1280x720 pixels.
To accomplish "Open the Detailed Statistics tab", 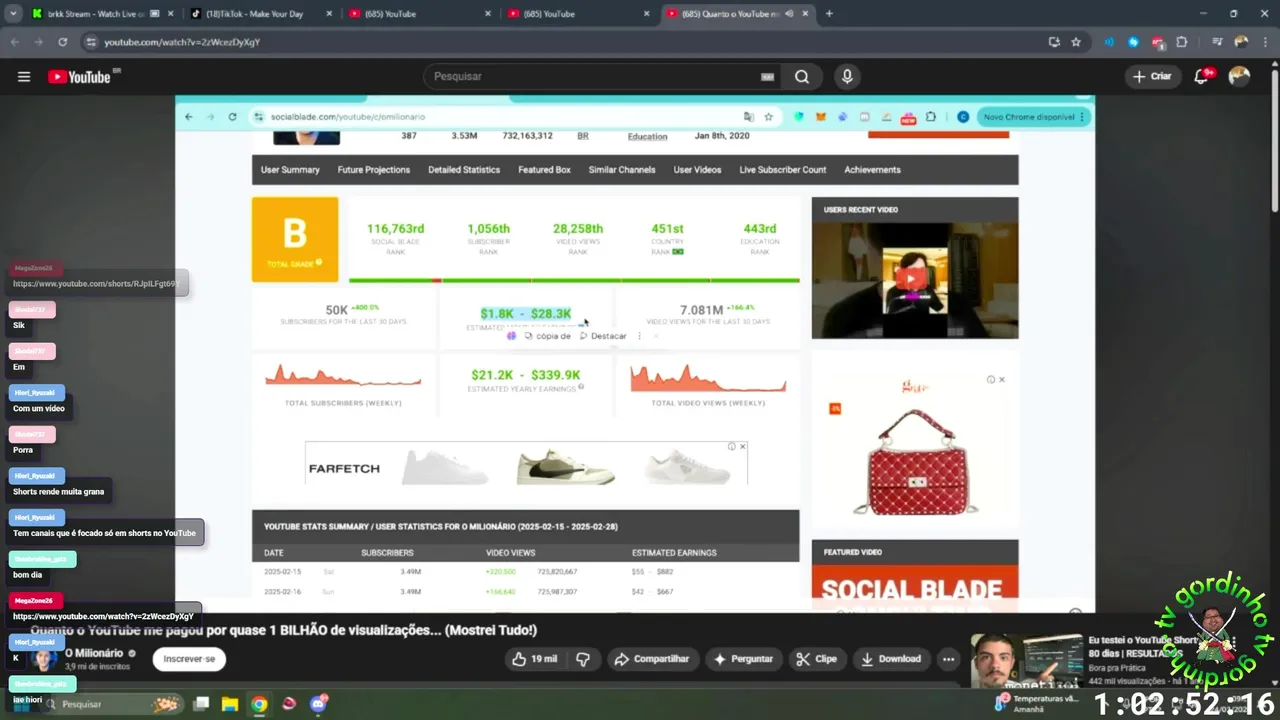I will (x=464, y=170).
